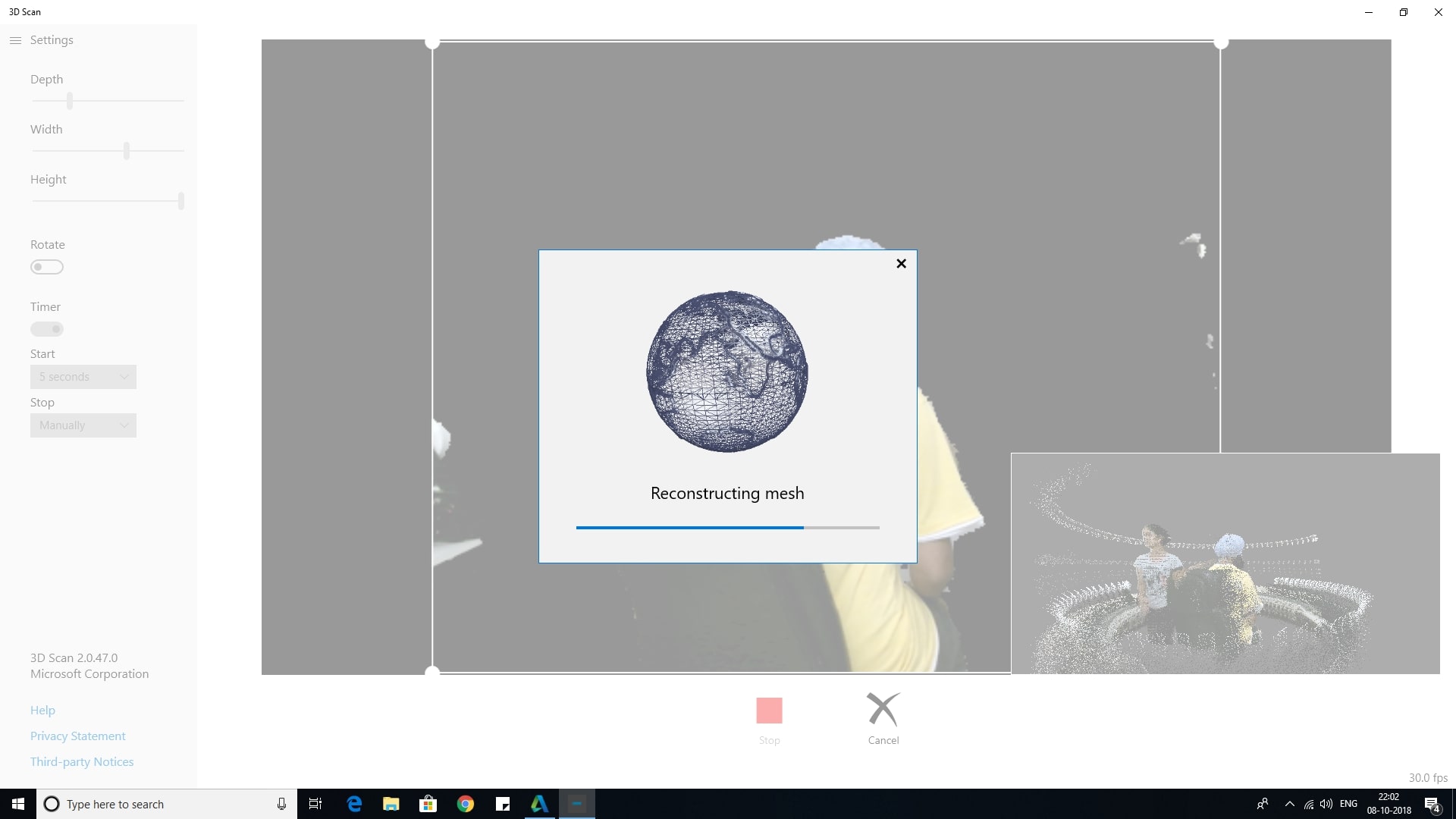Open the clock showing 22:02
This screenshot has height=819, width=1456.
point(1389,804)
